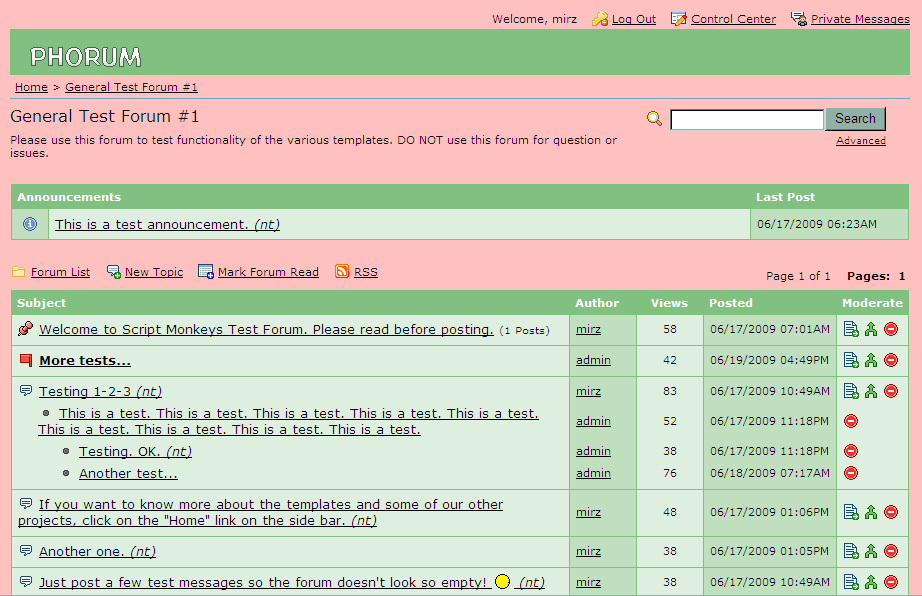Click the magnifying glass search icon

(654, 118)
